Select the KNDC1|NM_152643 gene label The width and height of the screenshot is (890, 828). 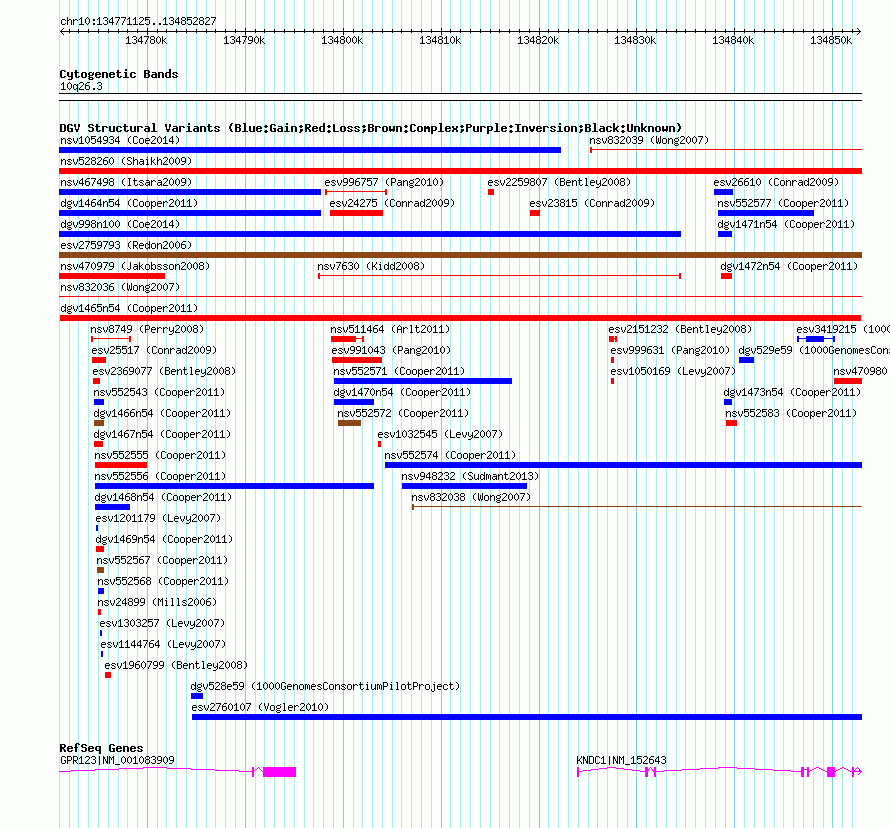[622, 760]
